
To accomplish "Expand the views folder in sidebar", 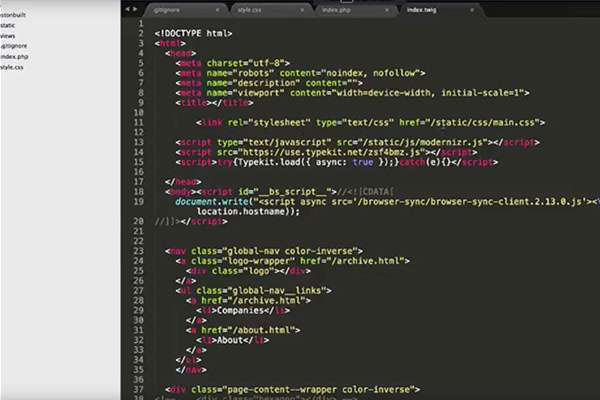I will tap(7, 36).
